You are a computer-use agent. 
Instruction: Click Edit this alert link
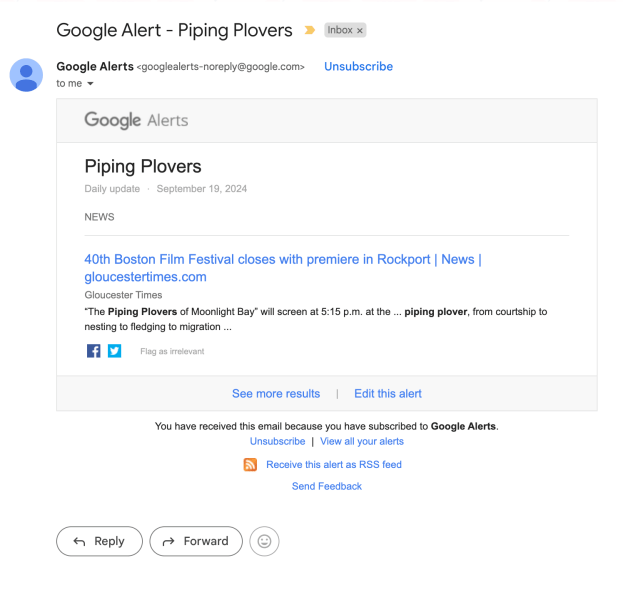[x=388, y=393]
